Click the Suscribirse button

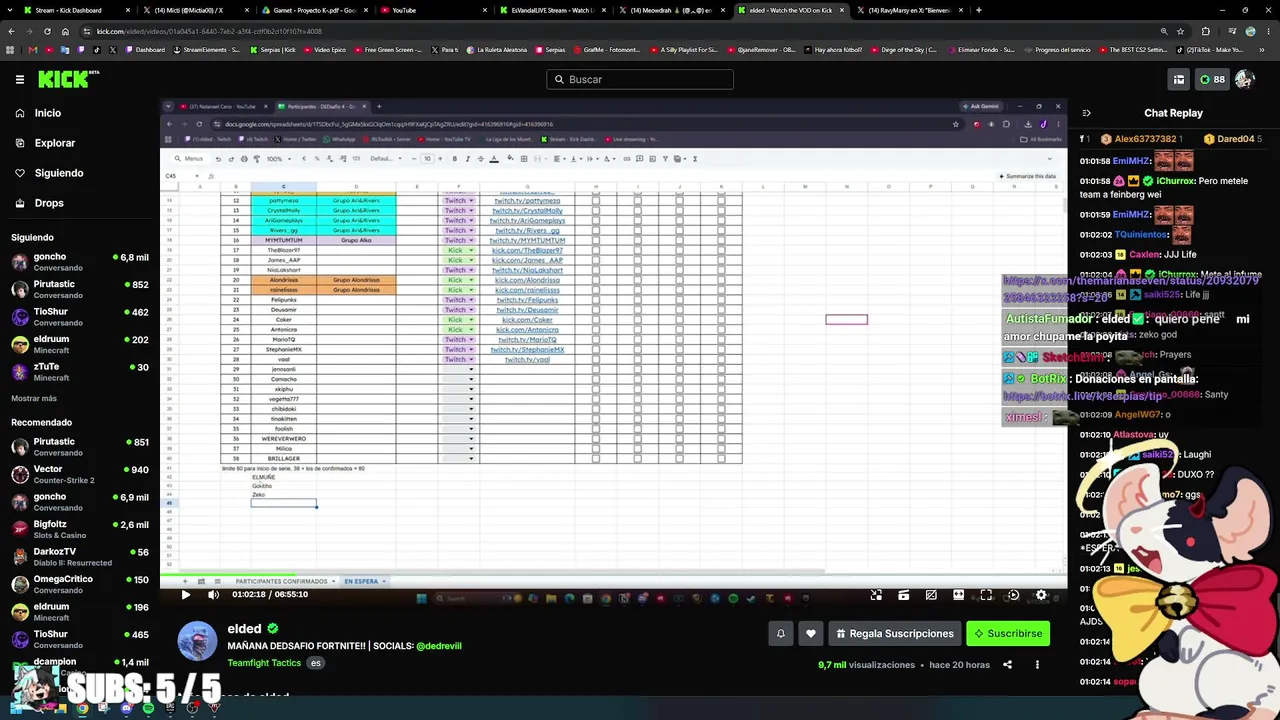1008,633
